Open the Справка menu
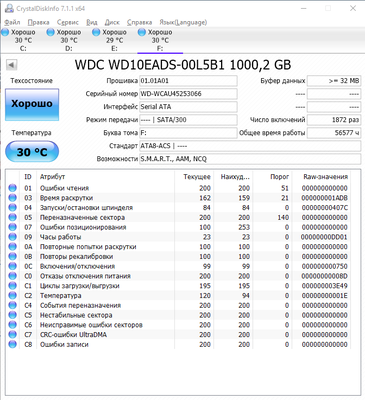The image size is (365, 400). tap(139, 22)
